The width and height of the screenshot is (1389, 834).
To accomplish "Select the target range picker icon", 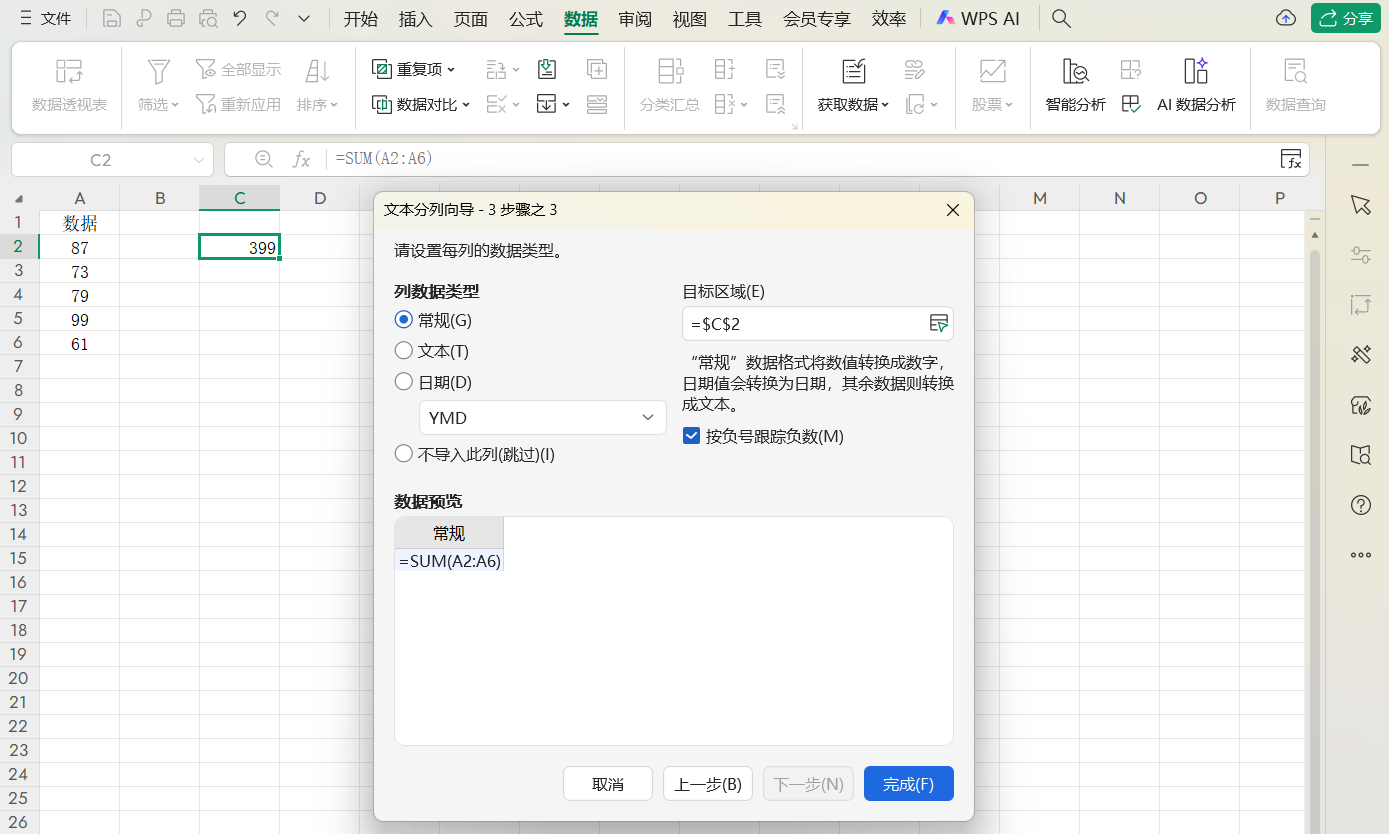I will (939, 323).
